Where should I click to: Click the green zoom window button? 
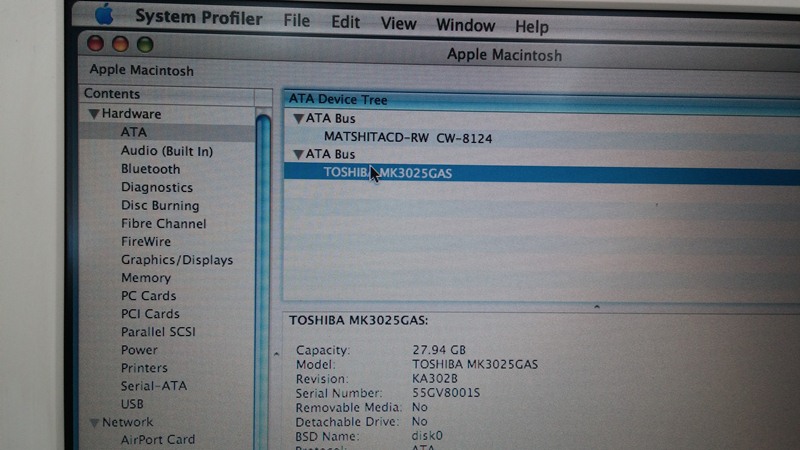(145, 45)
